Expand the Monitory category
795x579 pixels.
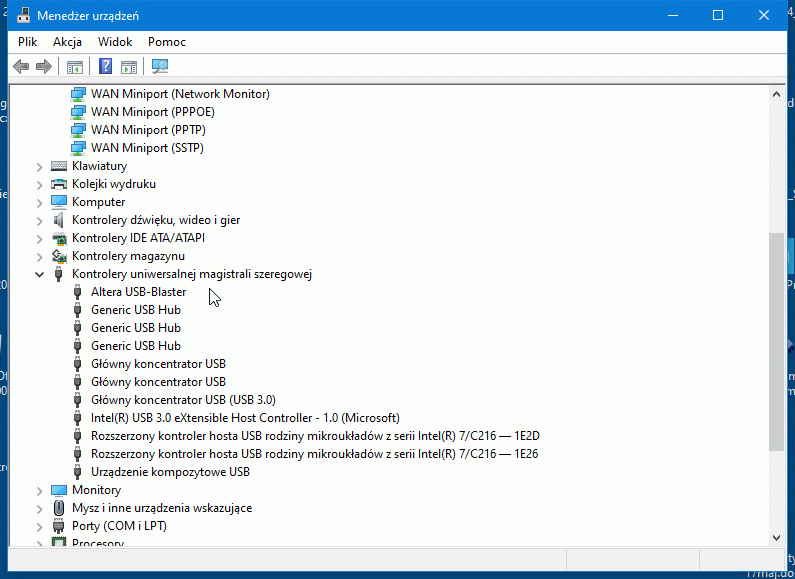pyautogui.click(x=40, y=490)
